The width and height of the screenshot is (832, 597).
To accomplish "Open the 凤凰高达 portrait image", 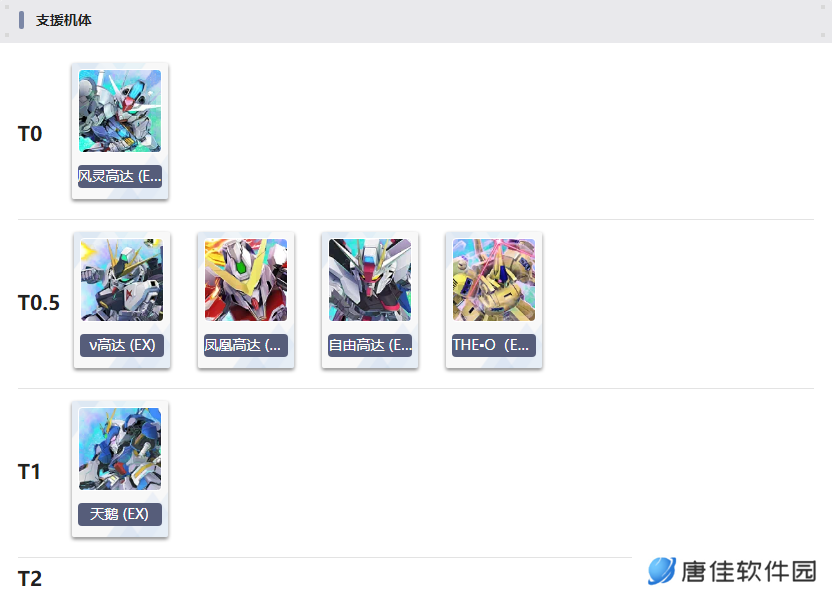I will (x=246, y=280).
